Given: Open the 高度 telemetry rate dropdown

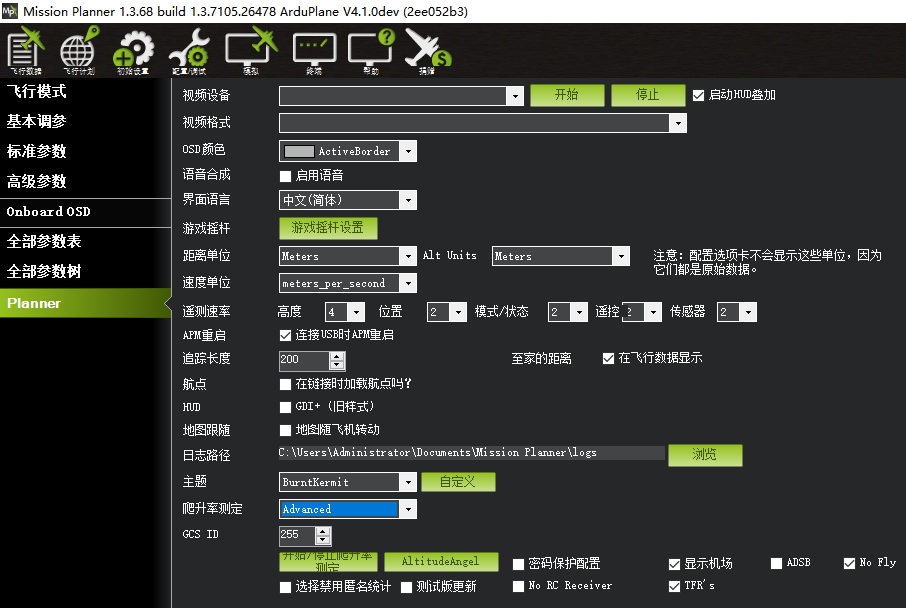Looking at the screenshot, I should [x=357, y=312].
